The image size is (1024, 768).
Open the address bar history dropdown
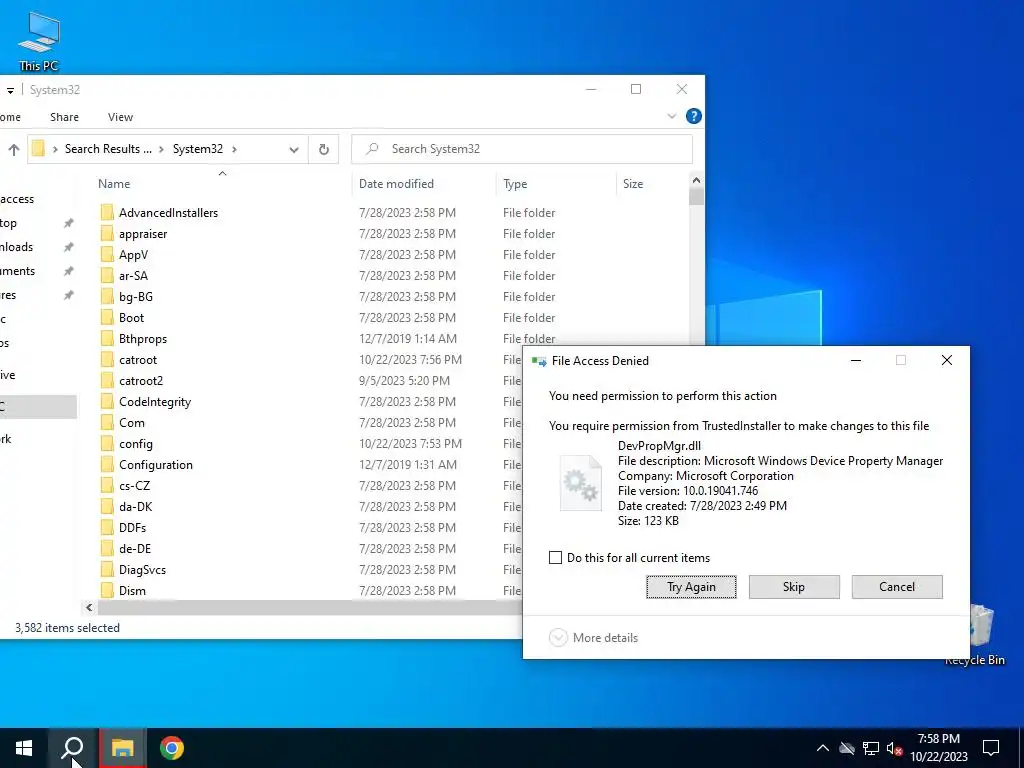click(x=294, y=150)
